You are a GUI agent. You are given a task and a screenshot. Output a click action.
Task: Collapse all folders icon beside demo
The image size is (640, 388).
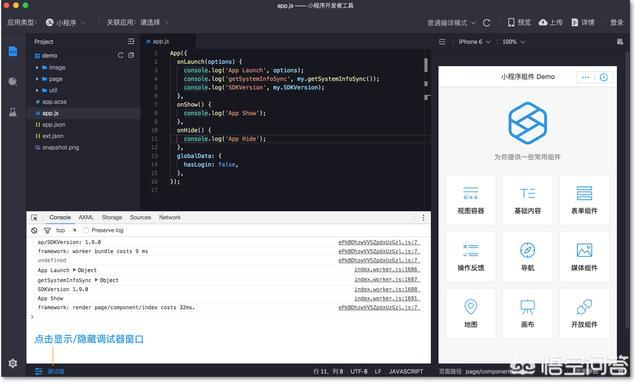point(131,55)
